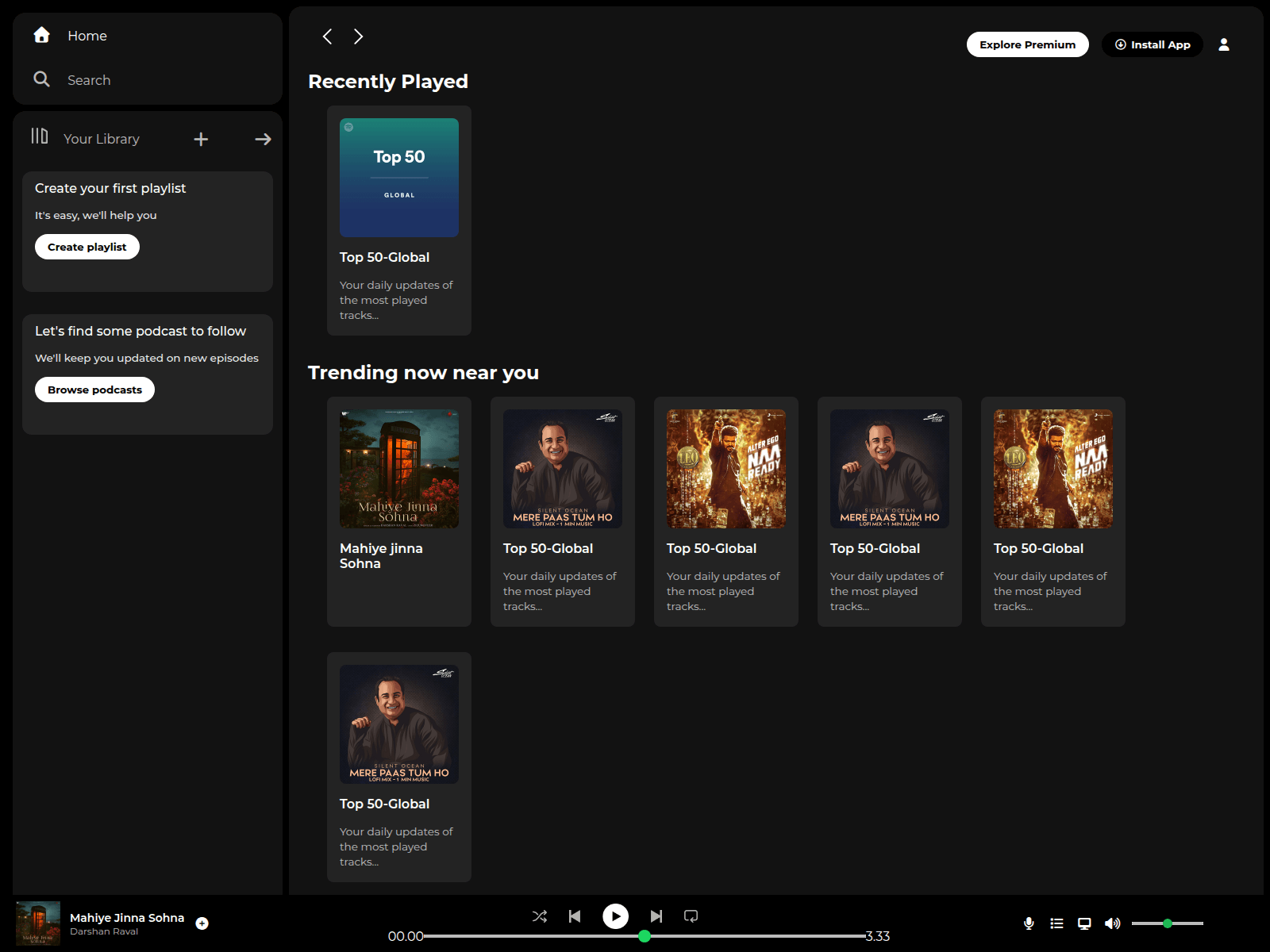Click elapsed time 00.00 label
This screenshot has height=952, width=1270.
point(406,936)
